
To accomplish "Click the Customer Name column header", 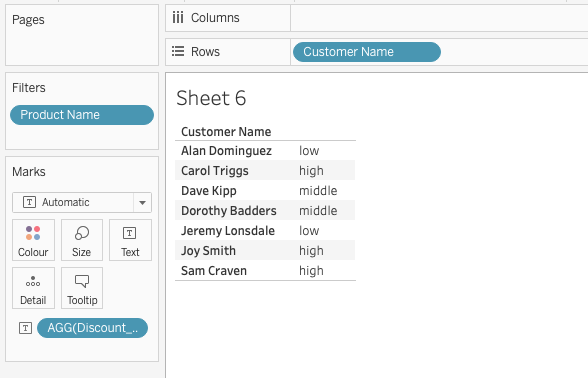I will [x=226, y=132].
